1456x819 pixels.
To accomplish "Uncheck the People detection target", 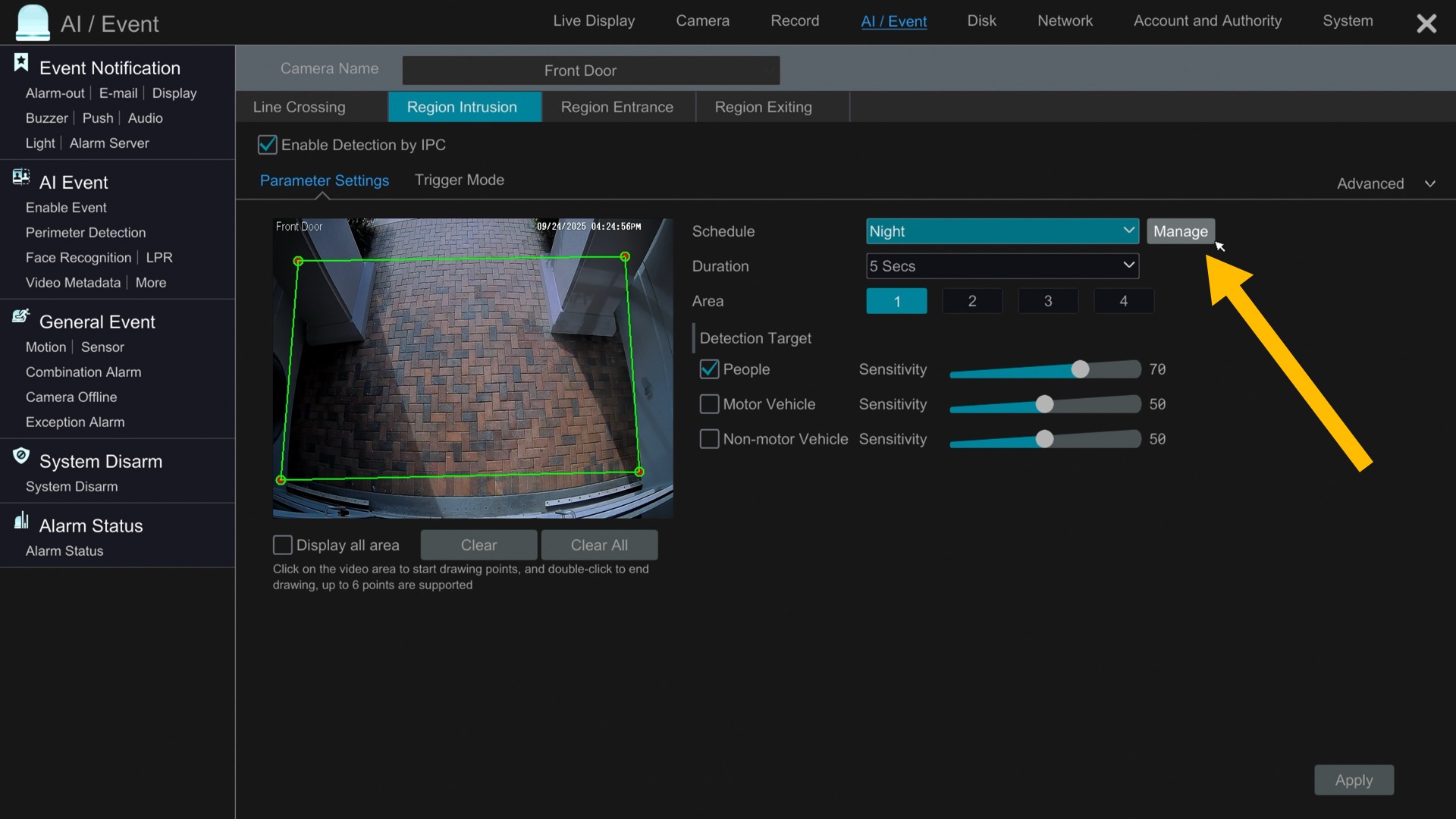I will (x=709, y=369).
